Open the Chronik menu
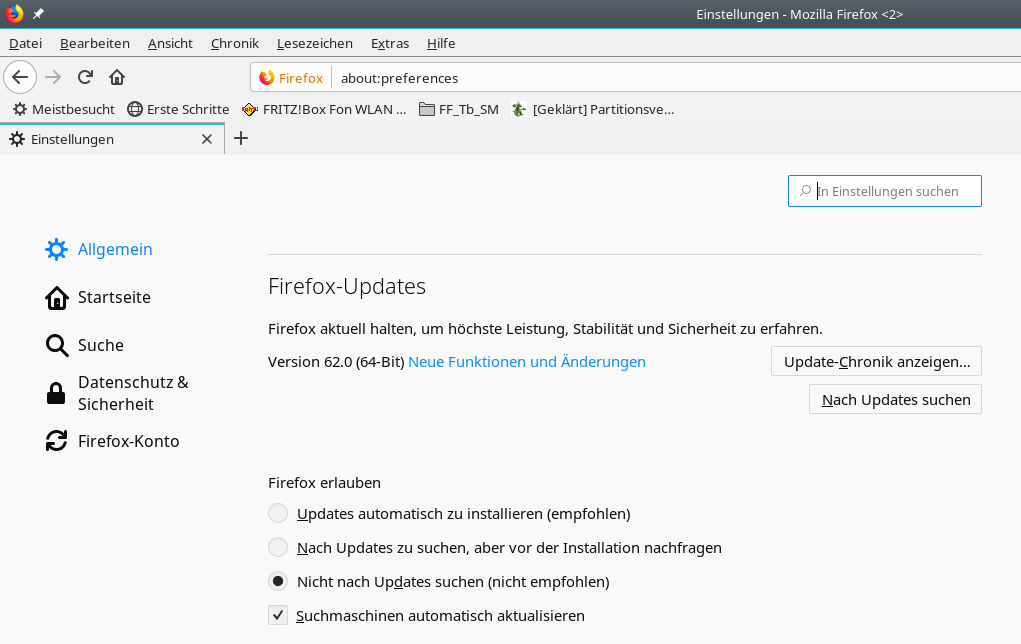The image size is (1021, 644). (x=235, y=43)
